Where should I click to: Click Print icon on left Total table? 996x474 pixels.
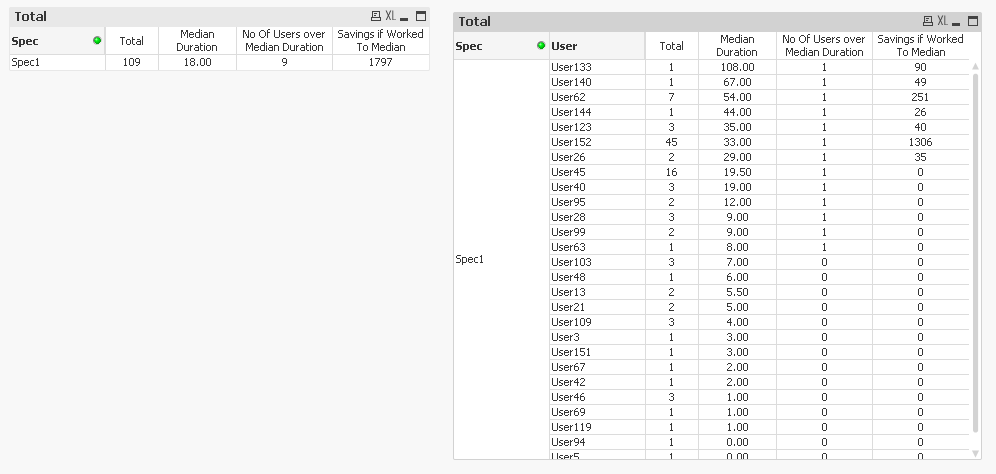tap(375, 17)
